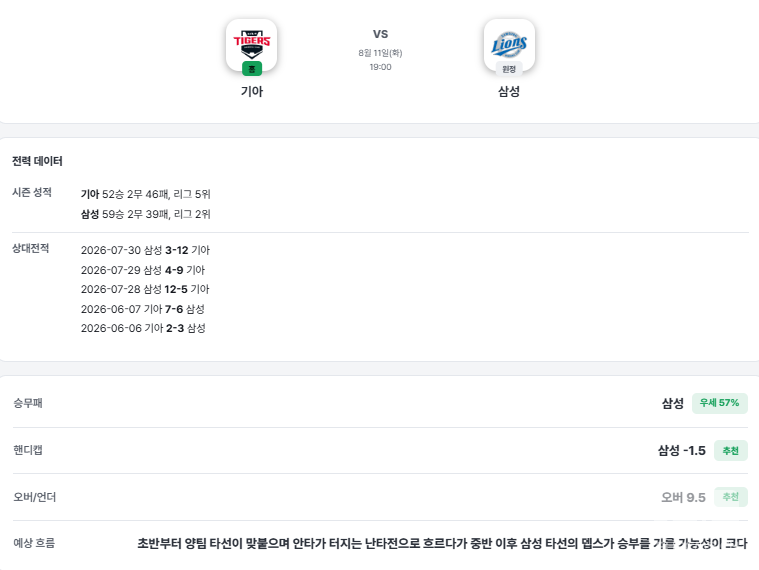This screenshot has width=759, height=570.
Task: Click the 우세 57% badge
Action: pyautogui.click(x=719, y=403)
